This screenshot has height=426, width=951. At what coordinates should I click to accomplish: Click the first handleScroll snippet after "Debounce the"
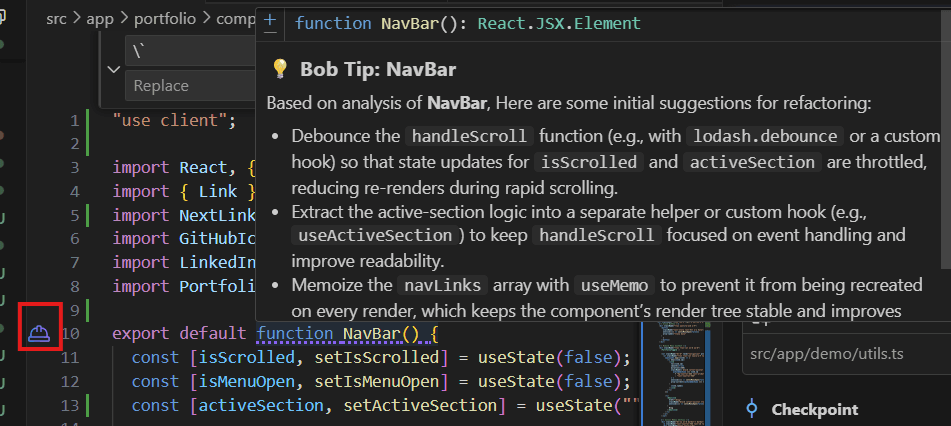(469, 137)
